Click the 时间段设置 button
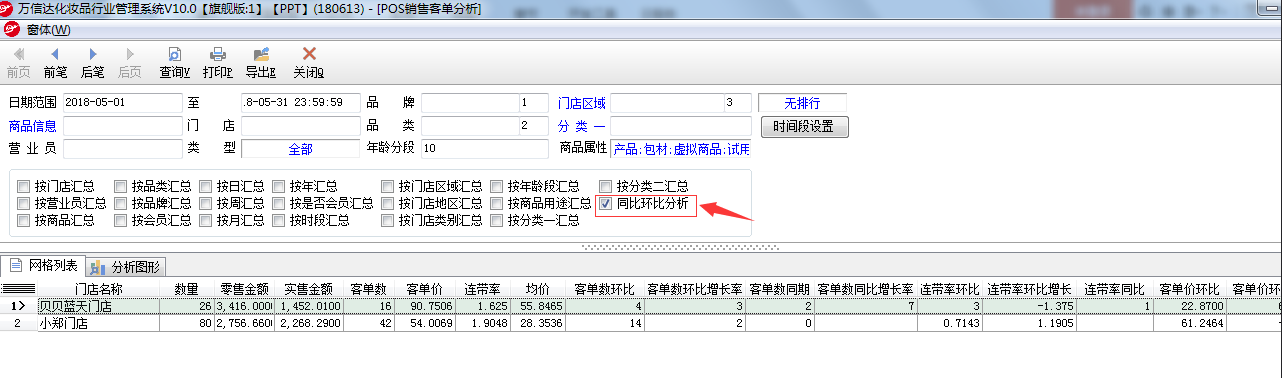Screen dimensions: 1282x378 pyautogui.click(x=804, y=127)
